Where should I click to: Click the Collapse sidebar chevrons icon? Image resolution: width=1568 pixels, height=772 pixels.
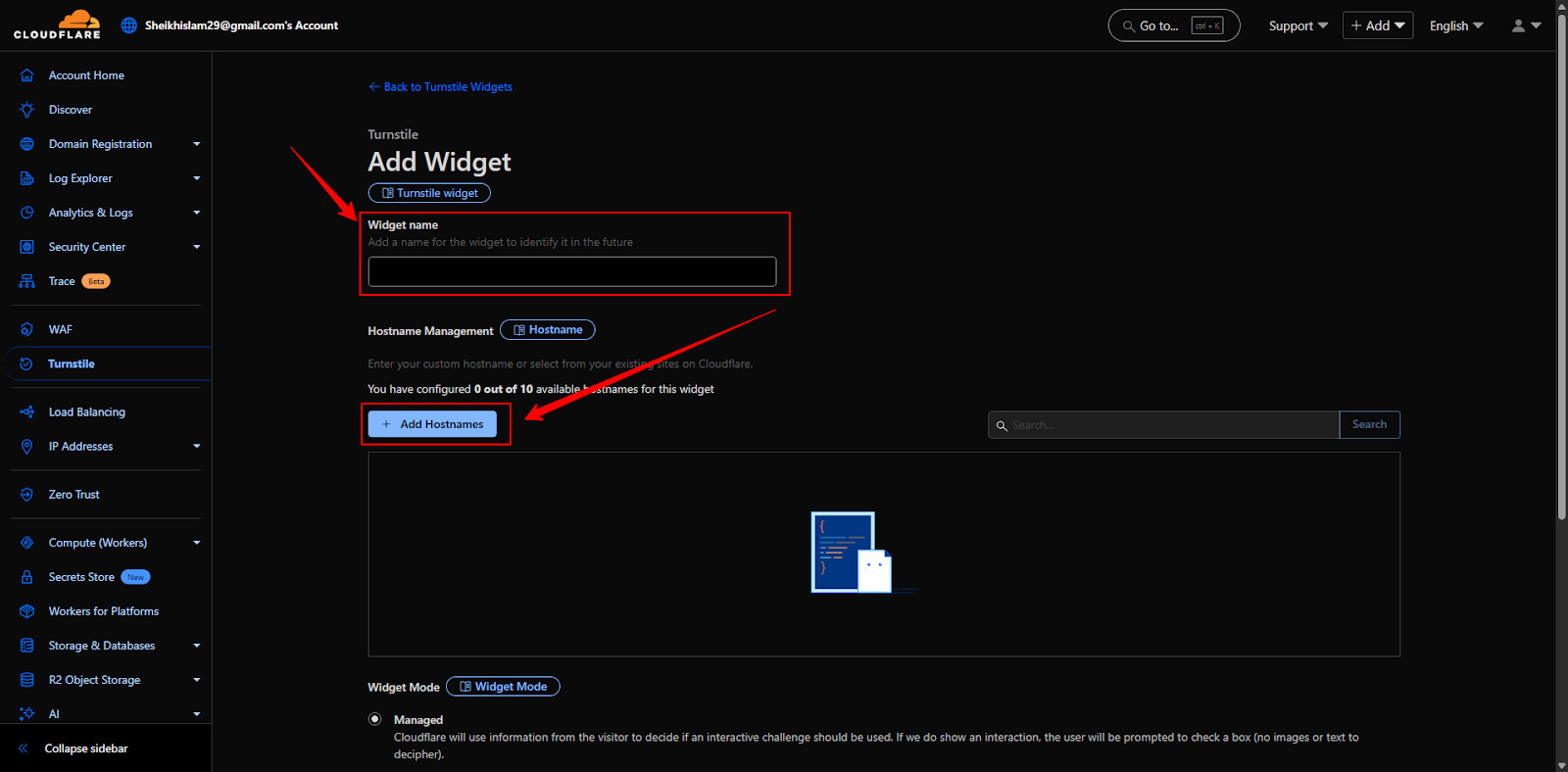(x=24, y=748)
